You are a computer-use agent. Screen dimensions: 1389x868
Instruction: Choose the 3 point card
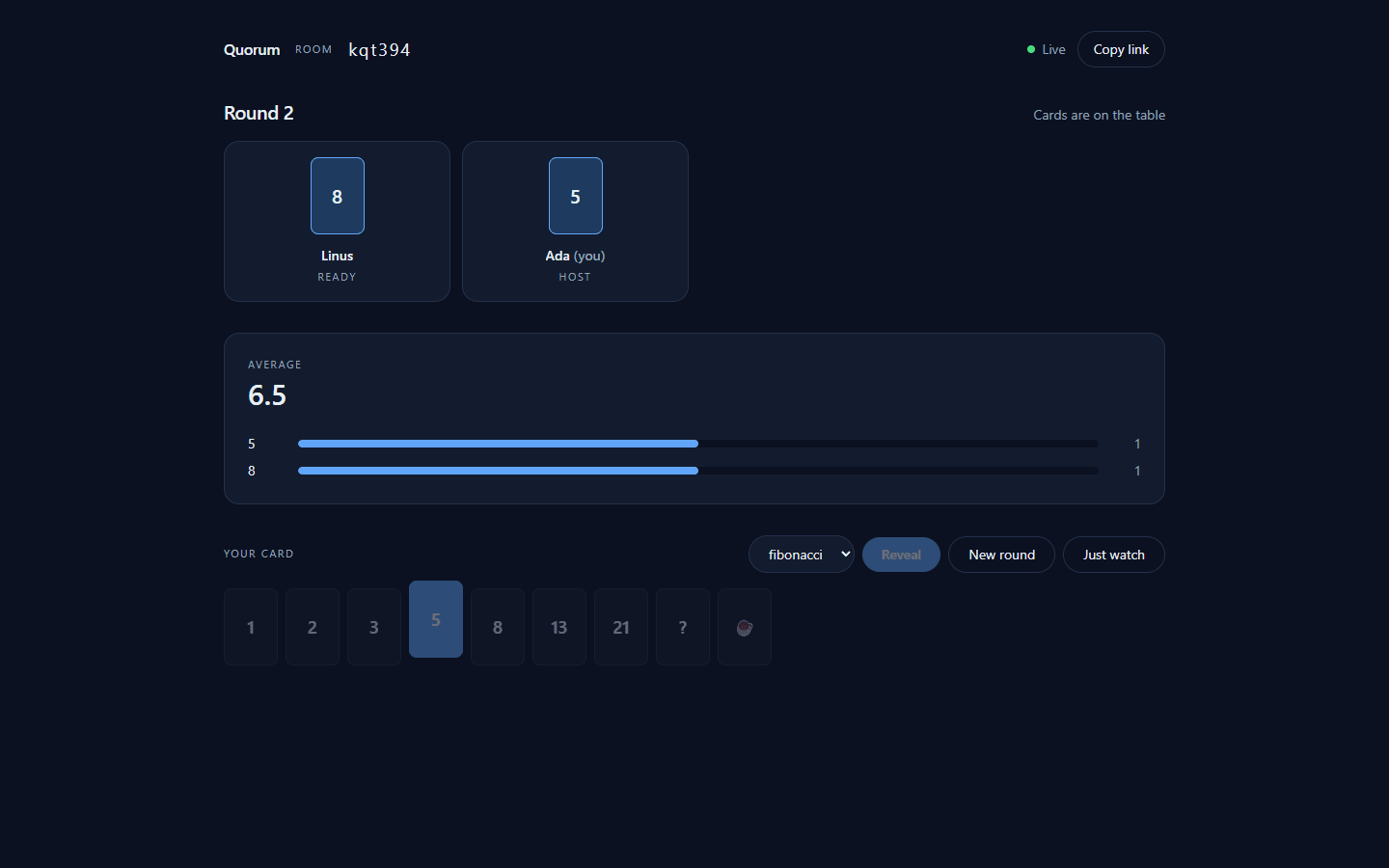pyautogui.click(x=374, y=627)
